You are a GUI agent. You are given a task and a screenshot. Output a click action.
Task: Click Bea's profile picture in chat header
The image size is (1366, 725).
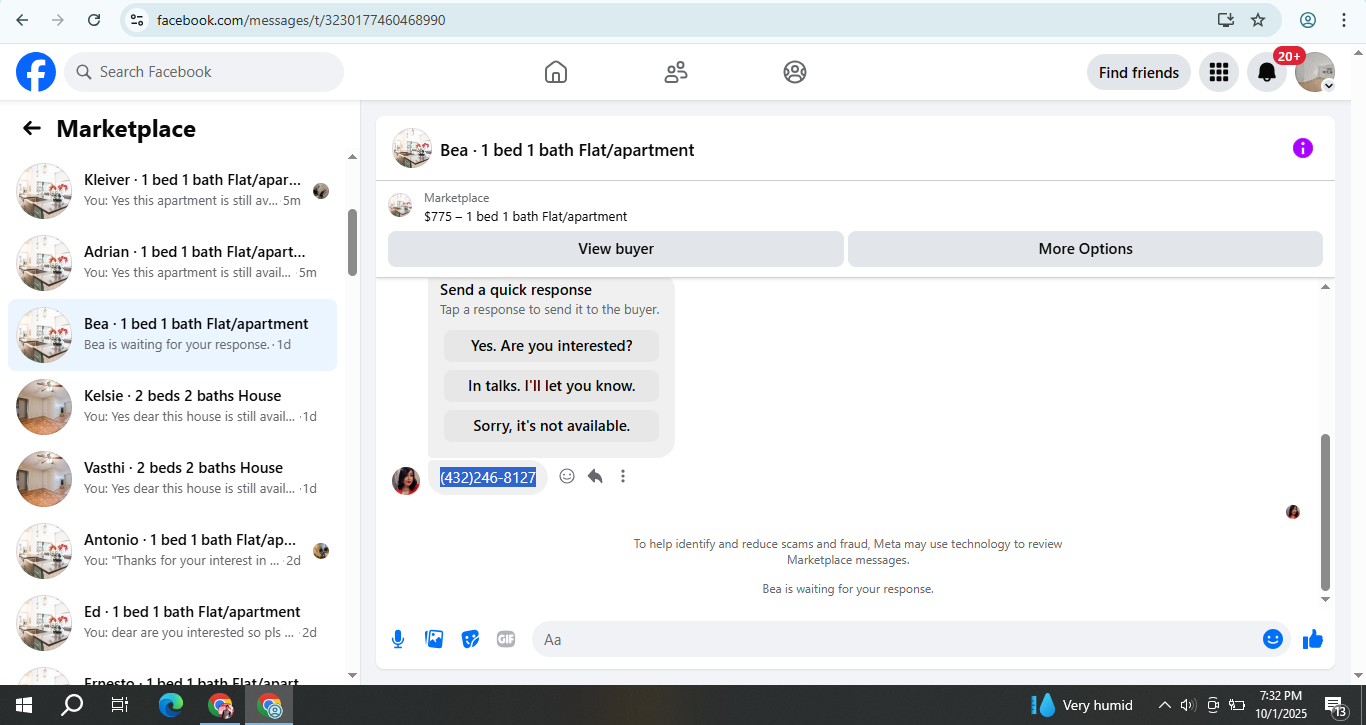pyautogui.click(x=412, y=148)
